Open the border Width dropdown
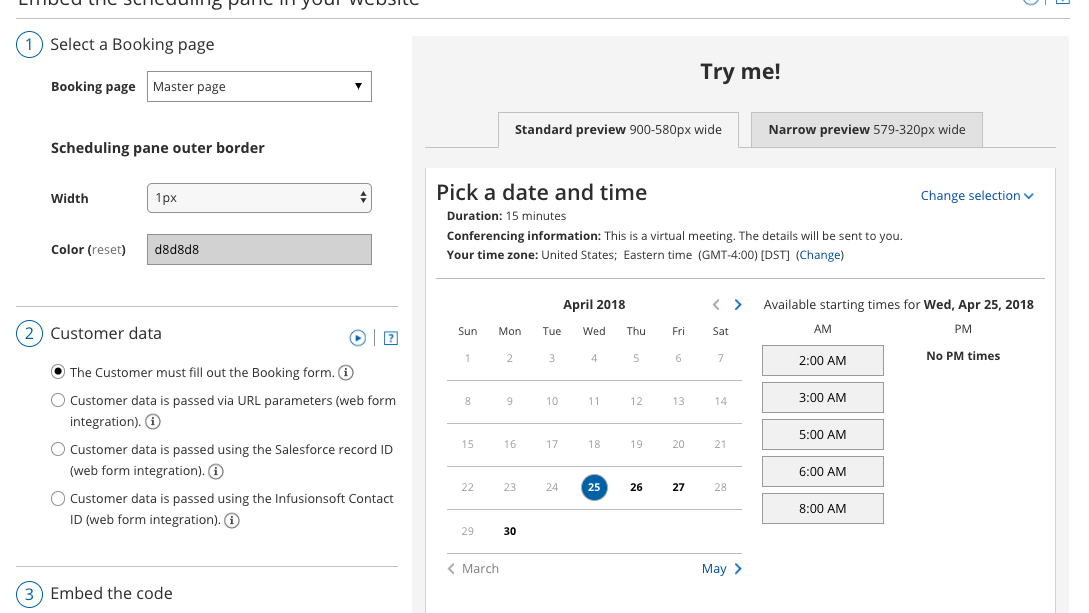Screen dimensions: 1089x613 [259, 198]
